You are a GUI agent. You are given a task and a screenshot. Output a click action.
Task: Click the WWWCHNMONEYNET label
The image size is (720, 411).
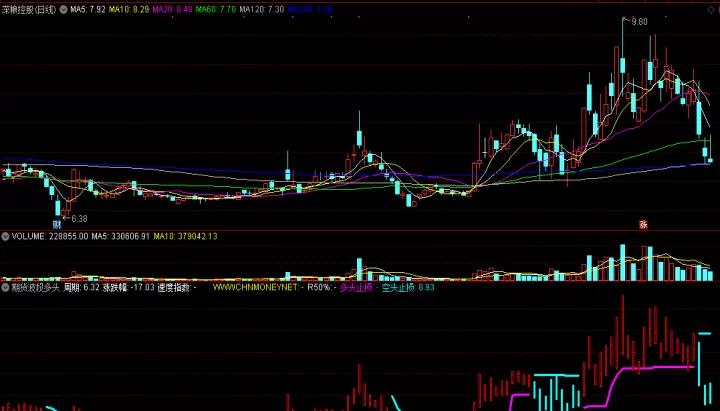click(x=258, y=287)
